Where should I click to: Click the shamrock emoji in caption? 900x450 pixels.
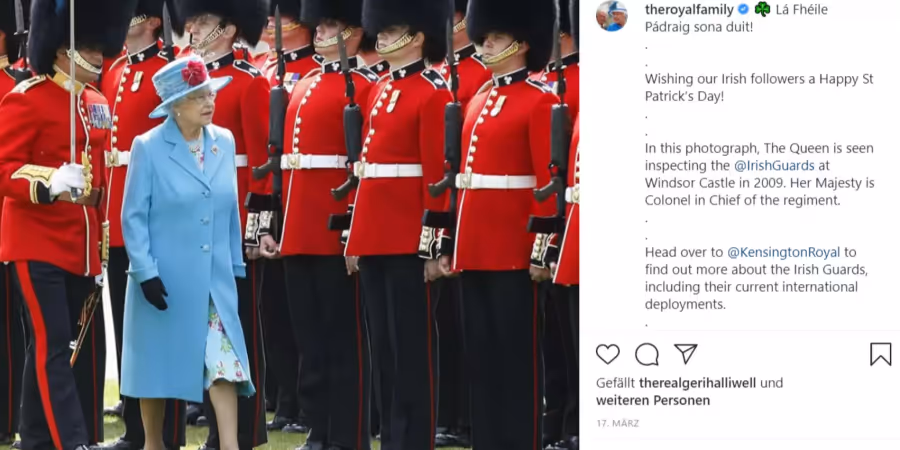click(762, 9)
